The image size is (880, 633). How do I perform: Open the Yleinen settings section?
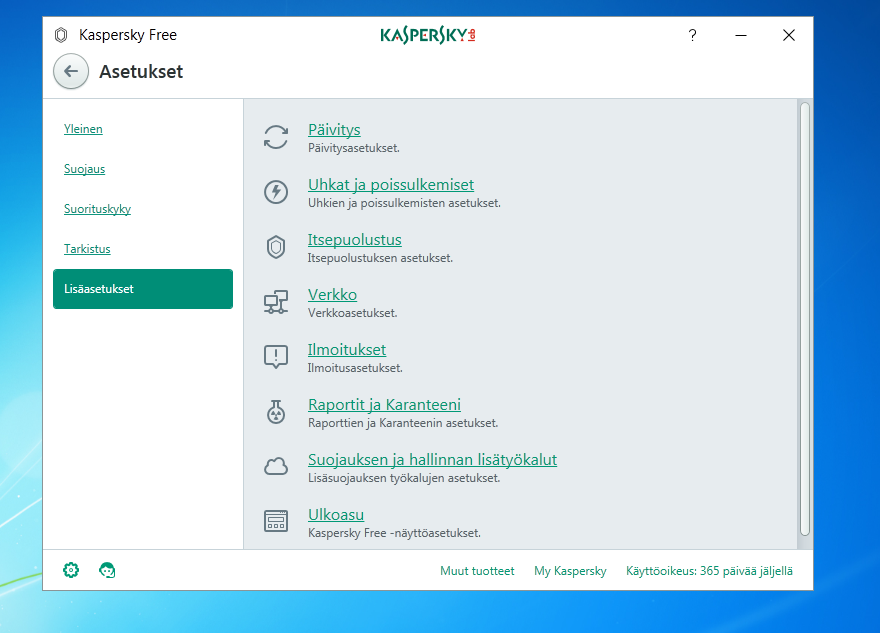83,129
